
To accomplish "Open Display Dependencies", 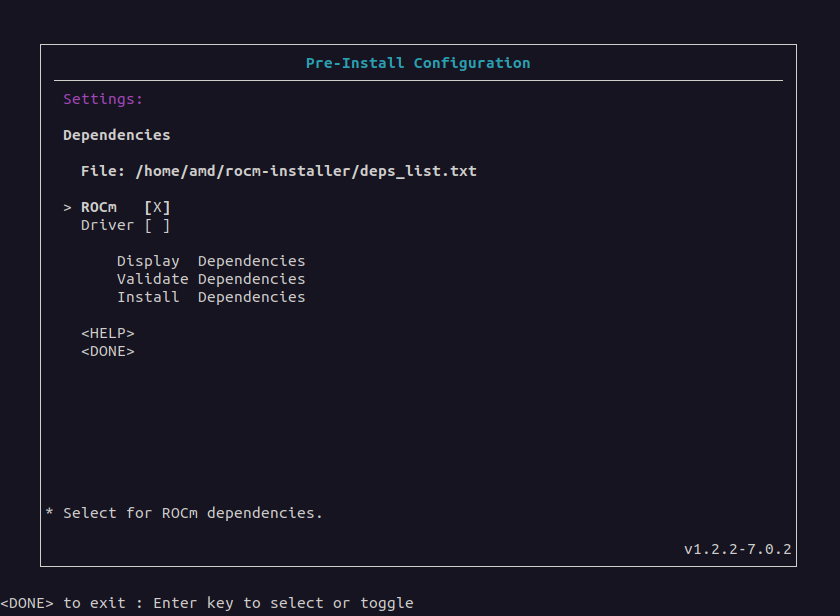I will pyautogui.click(x=210, y=261).
